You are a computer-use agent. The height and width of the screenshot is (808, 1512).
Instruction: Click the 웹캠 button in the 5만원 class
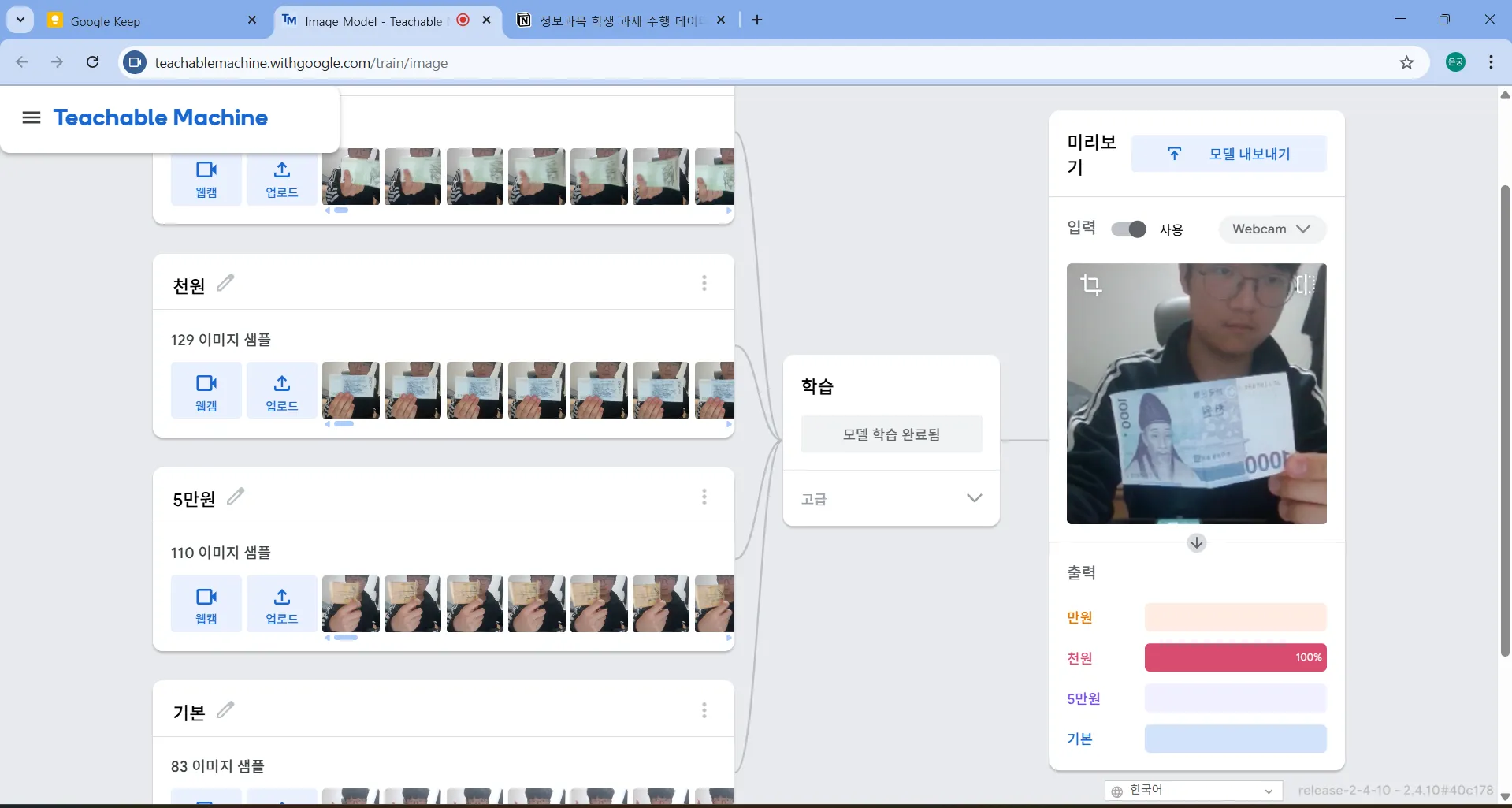(x=206, y=605)
